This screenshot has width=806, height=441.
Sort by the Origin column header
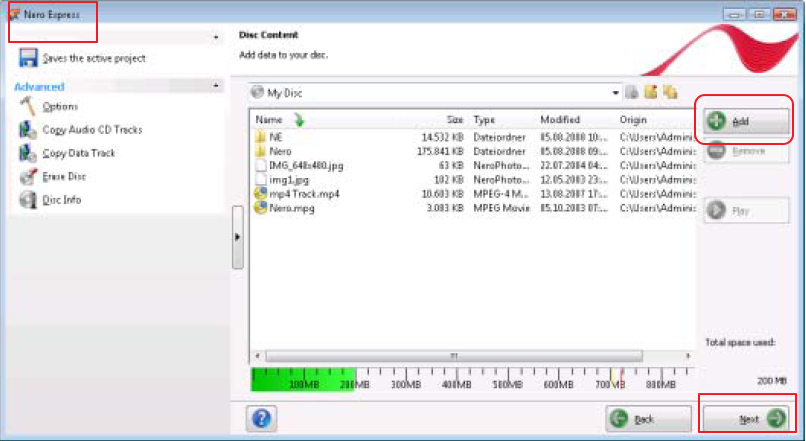[633, 120]
